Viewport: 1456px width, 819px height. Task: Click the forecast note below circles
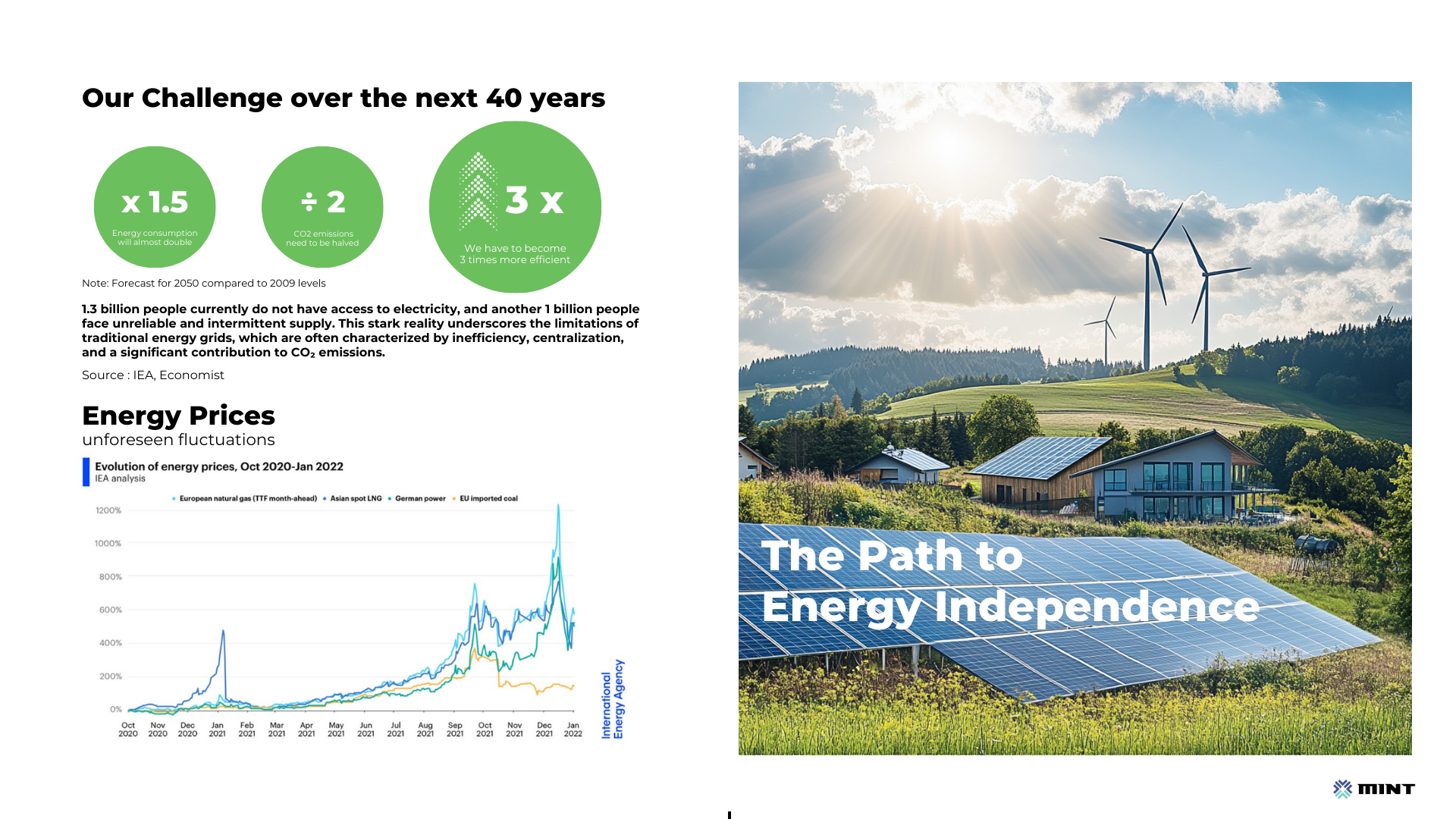[x=203, y=284]
